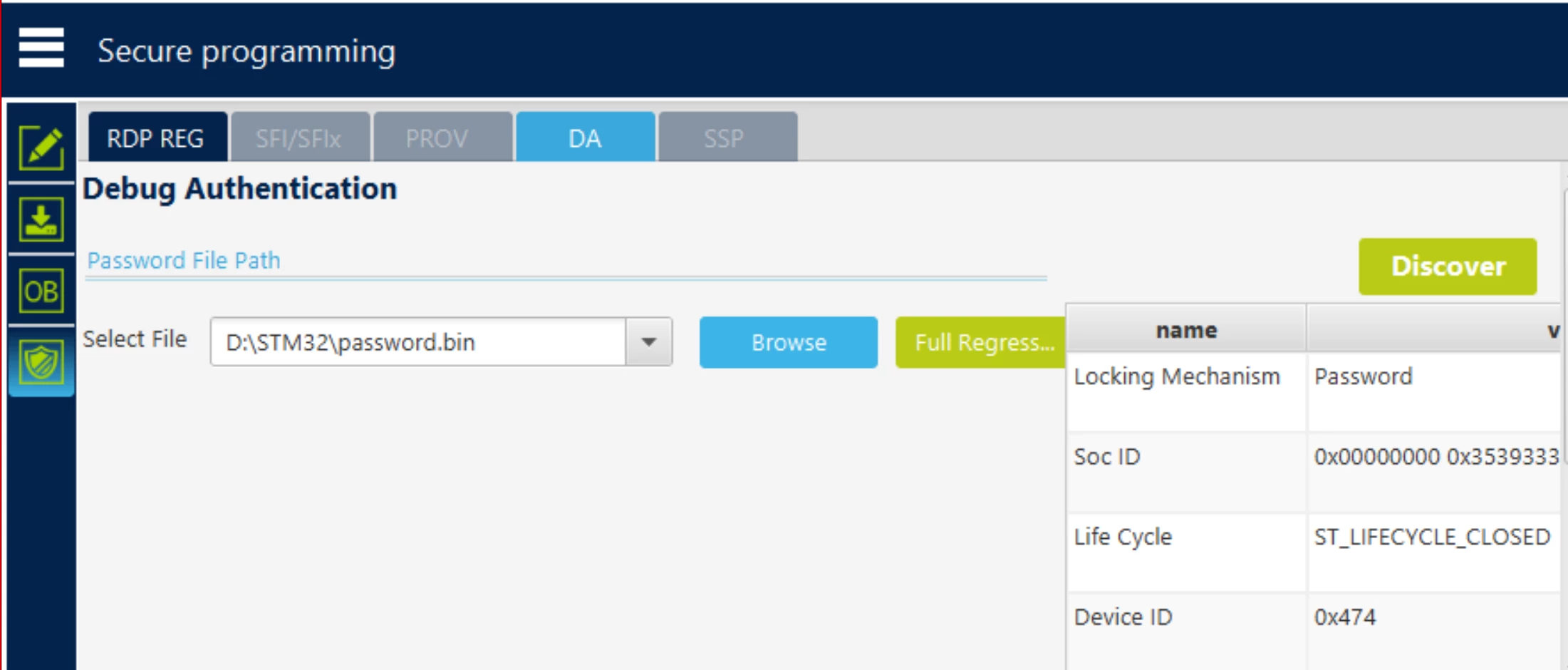Click the 'Secure programming' title text

click(x=246, y=51)
